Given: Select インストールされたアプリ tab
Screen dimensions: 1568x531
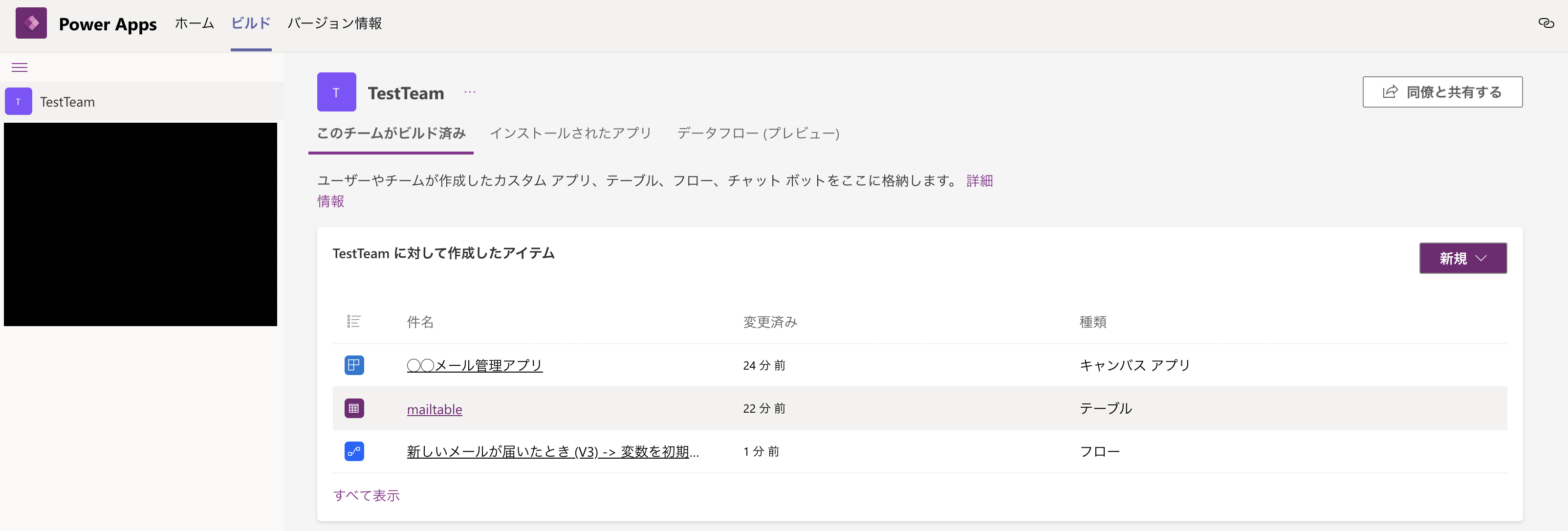Looking at the screenshot, I should point(570,133).
